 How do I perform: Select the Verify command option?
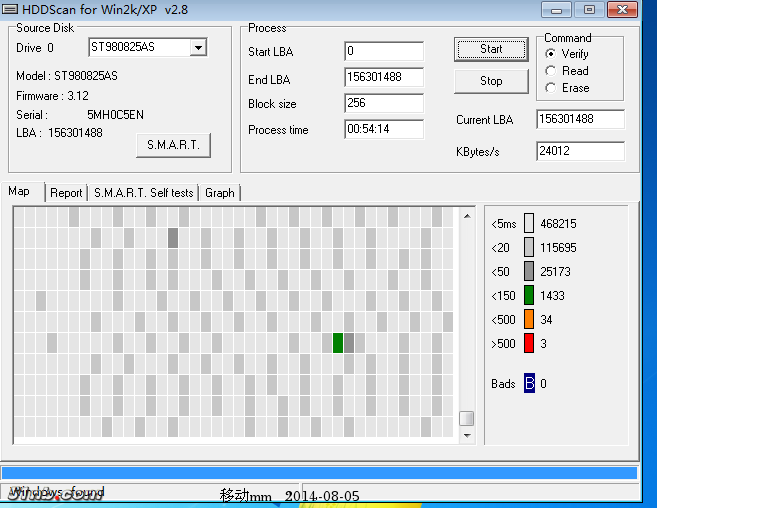[x=551, y=54]
